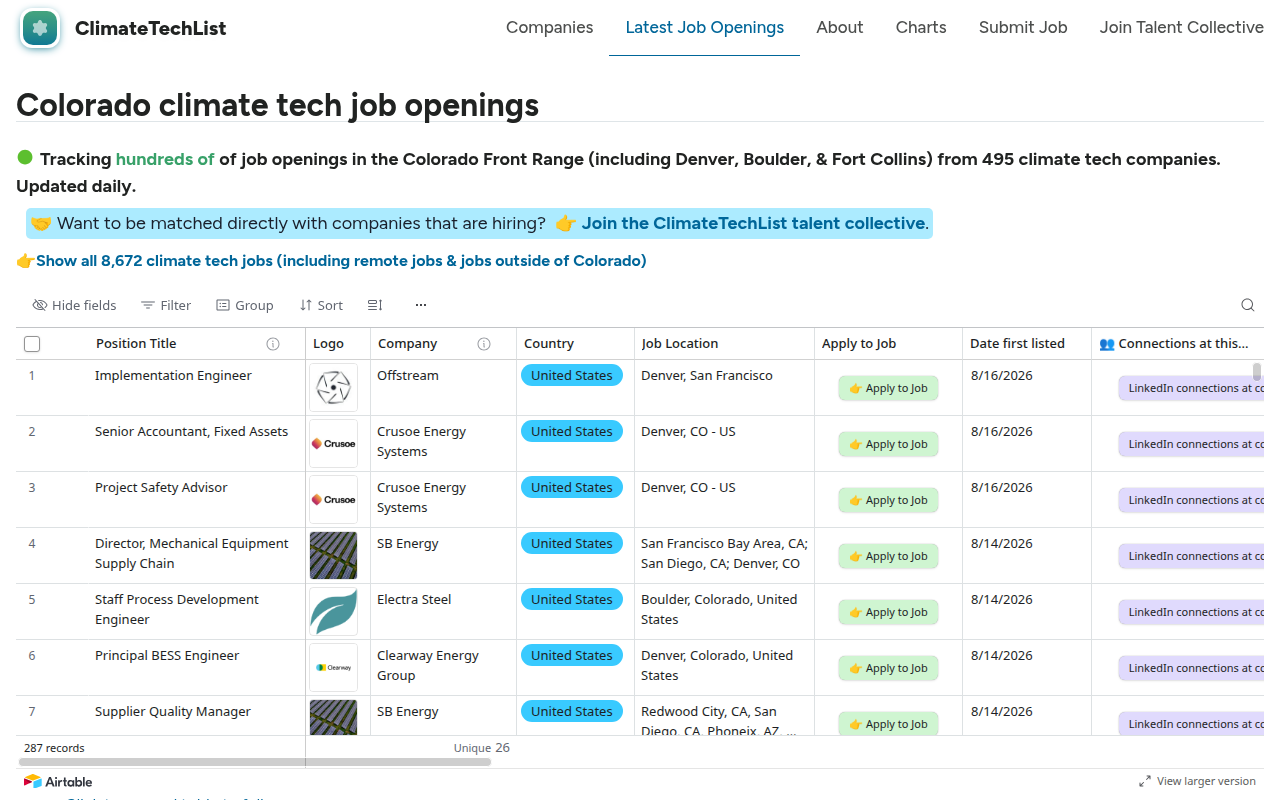The width and height of the screenshot is (1280, 800).
Task: Click the Company column header
Action: tap(443, 344)
